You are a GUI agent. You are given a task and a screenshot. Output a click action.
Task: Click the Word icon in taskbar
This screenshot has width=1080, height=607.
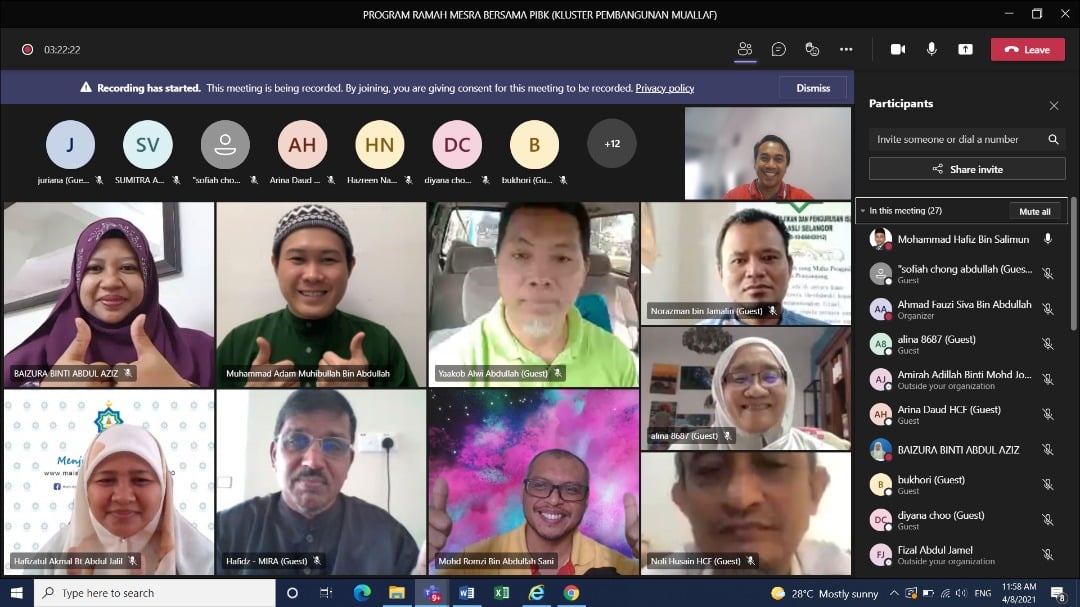coord(466,593)
